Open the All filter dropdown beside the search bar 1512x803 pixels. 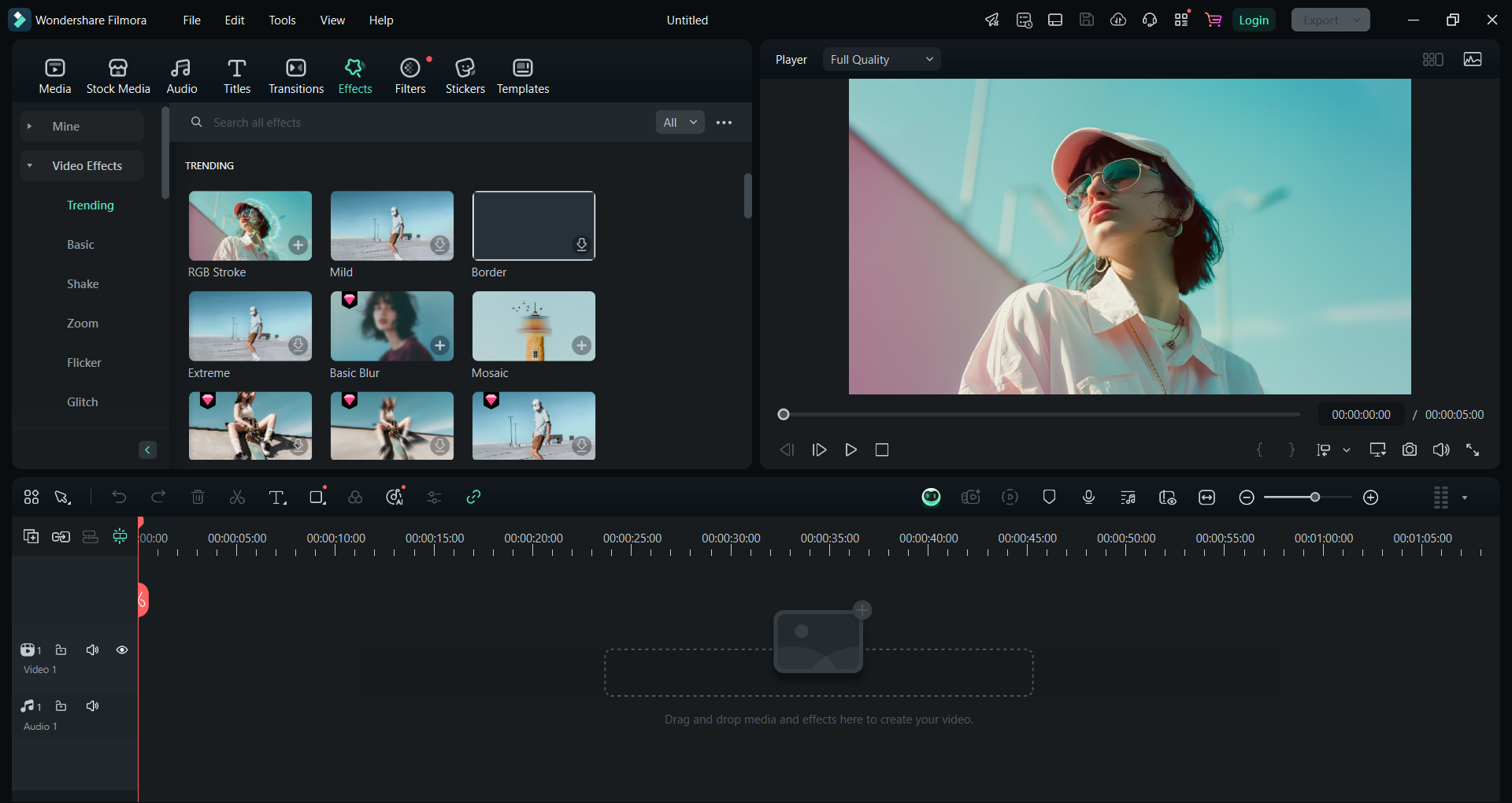point(679,122)
